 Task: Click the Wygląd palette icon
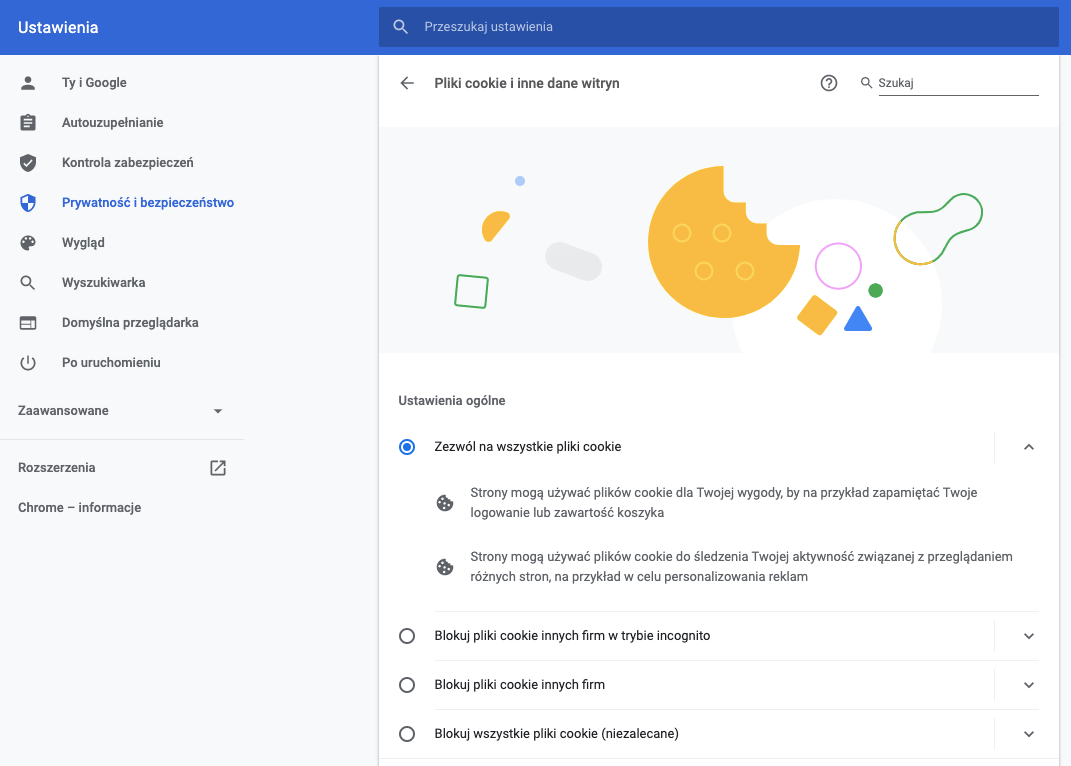coord(28,242)
